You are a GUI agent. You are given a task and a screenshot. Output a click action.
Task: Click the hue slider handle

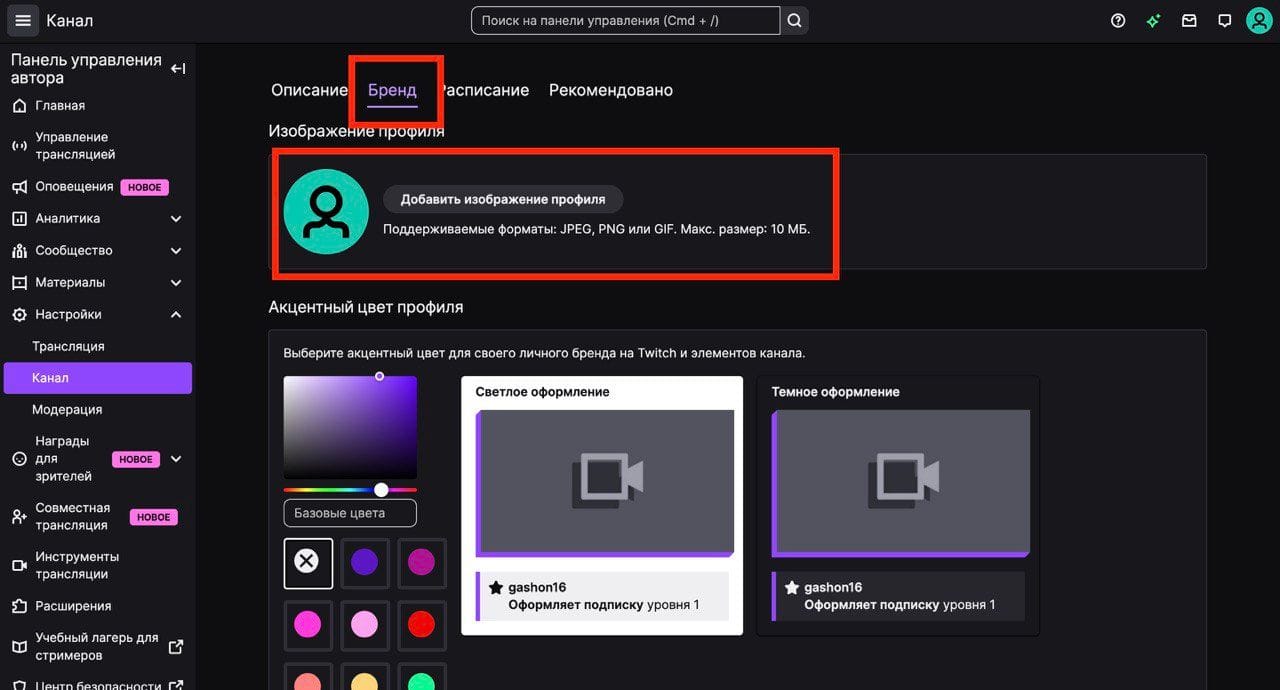coord(381,490)
